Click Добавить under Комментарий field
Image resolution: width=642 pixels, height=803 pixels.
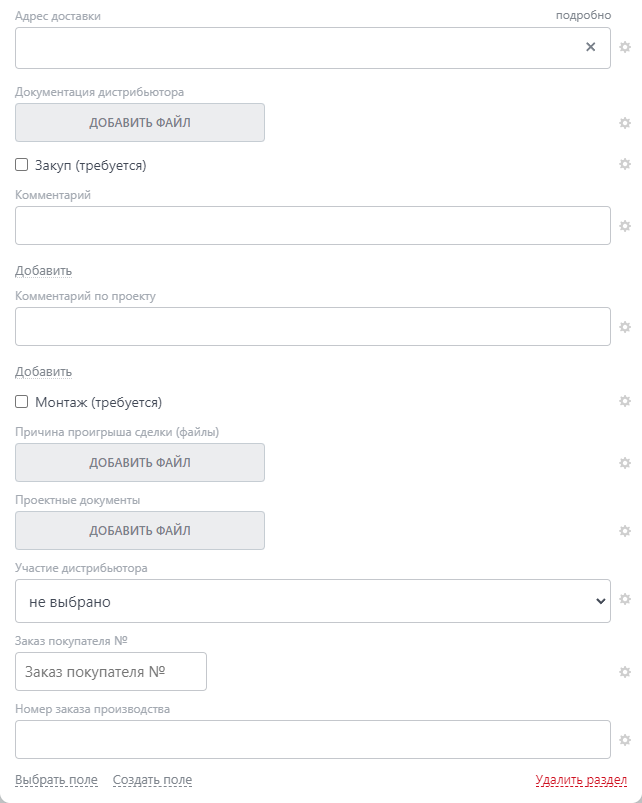[x=44, y=270]
